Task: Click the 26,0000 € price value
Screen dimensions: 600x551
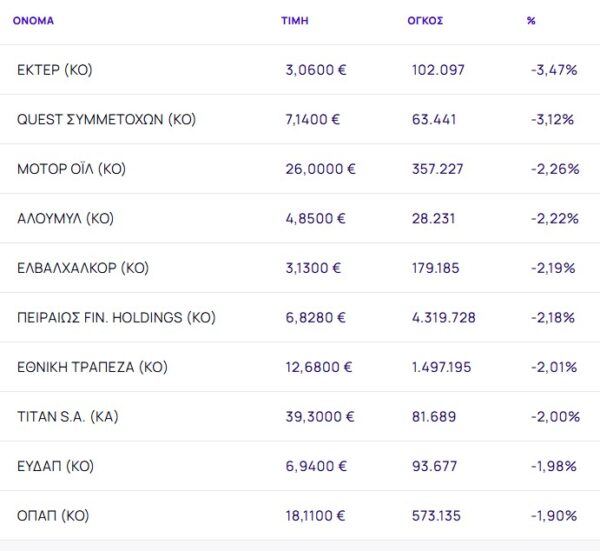Action: tap(320, 169)
